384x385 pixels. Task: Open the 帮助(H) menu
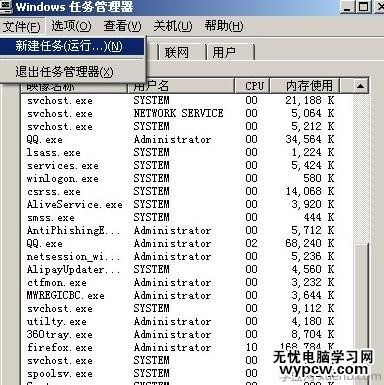coord(224,26)
